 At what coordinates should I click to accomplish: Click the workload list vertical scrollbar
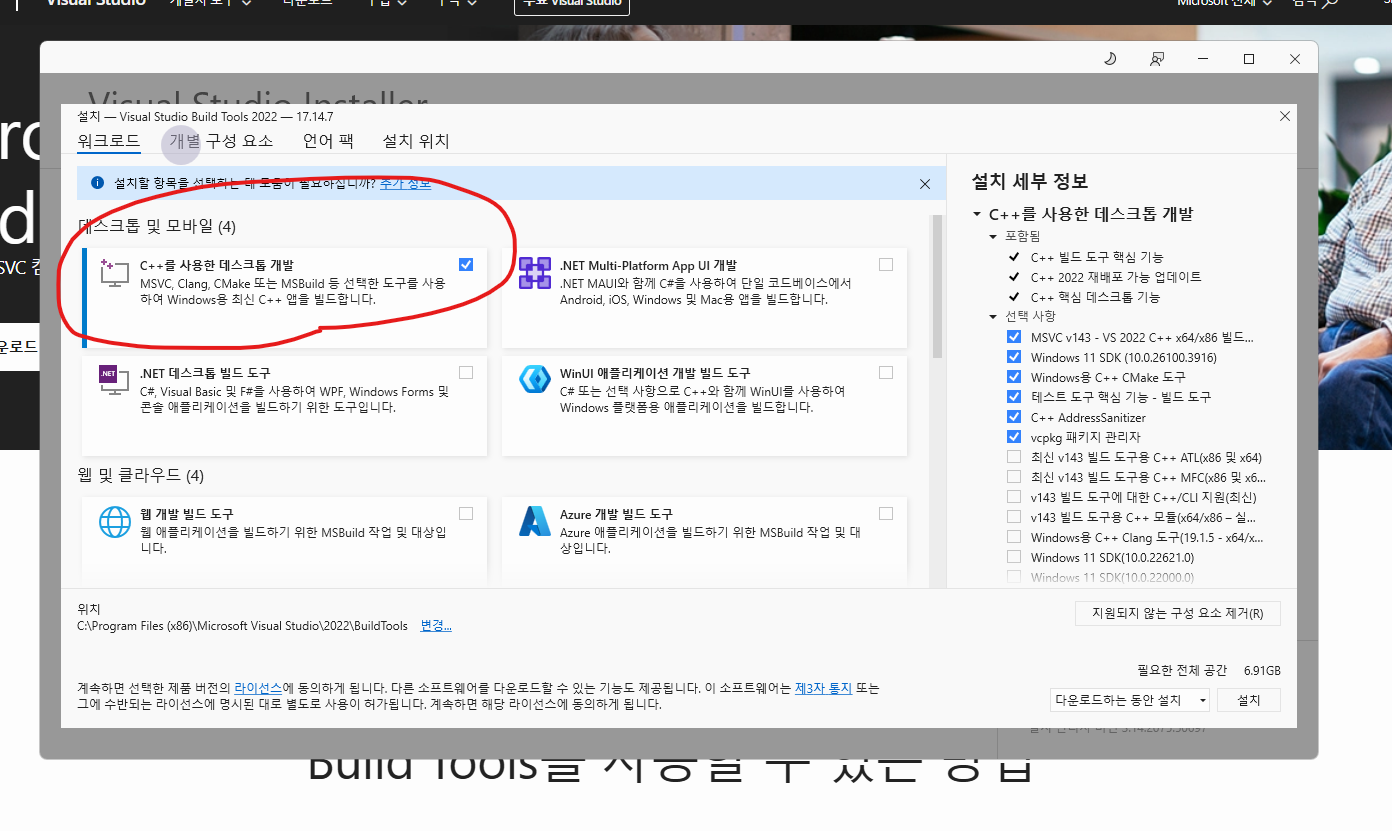[x=937, y=286]
